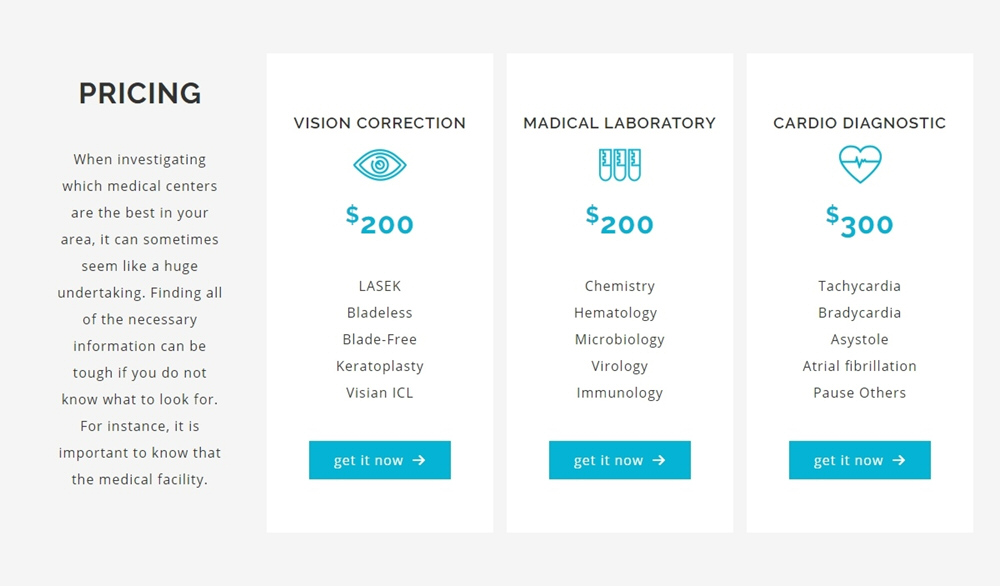Get the Vision Correction plan now
Image resolution: width=1000 pixels, height=586 pixels.
379,460
